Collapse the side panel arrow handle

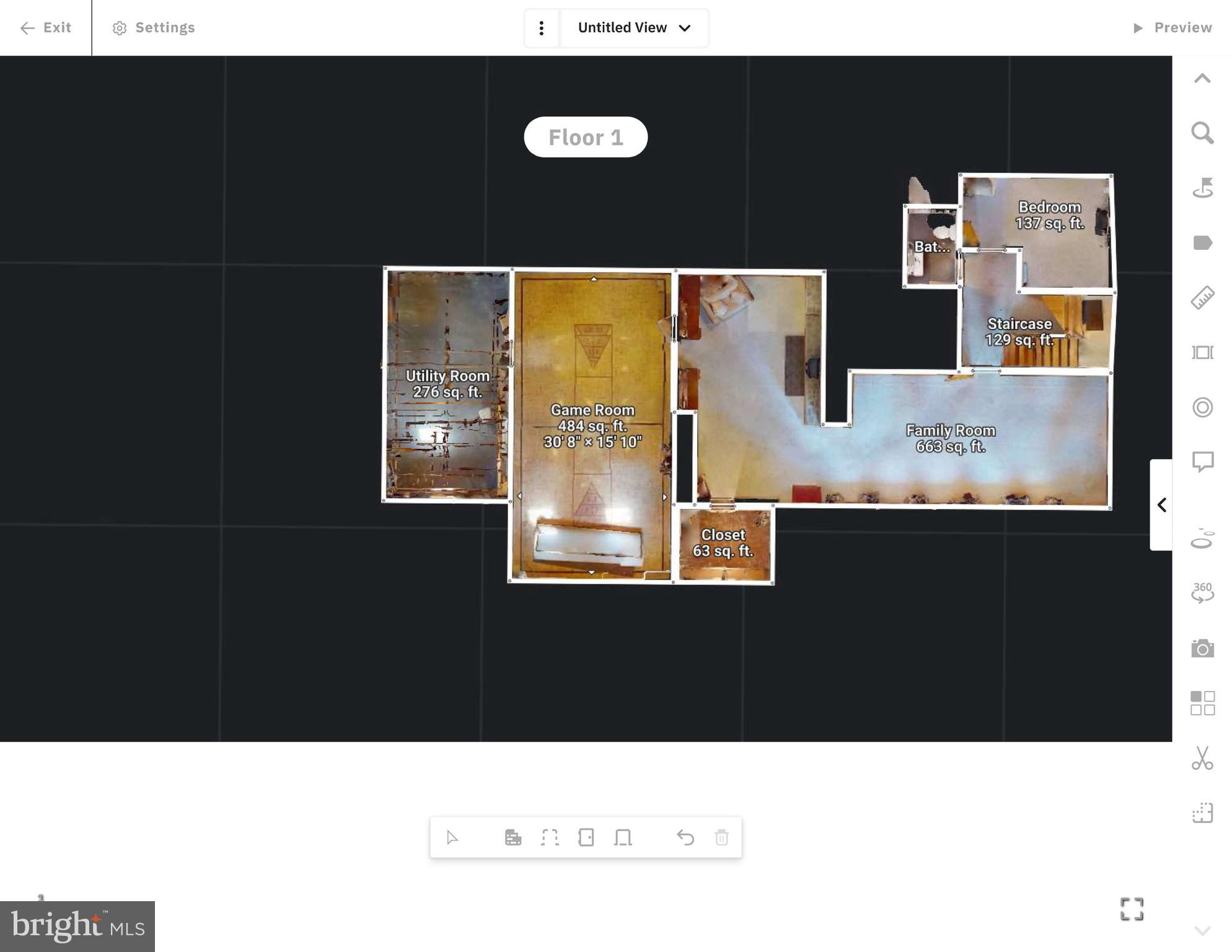(x=1161, y=505)
